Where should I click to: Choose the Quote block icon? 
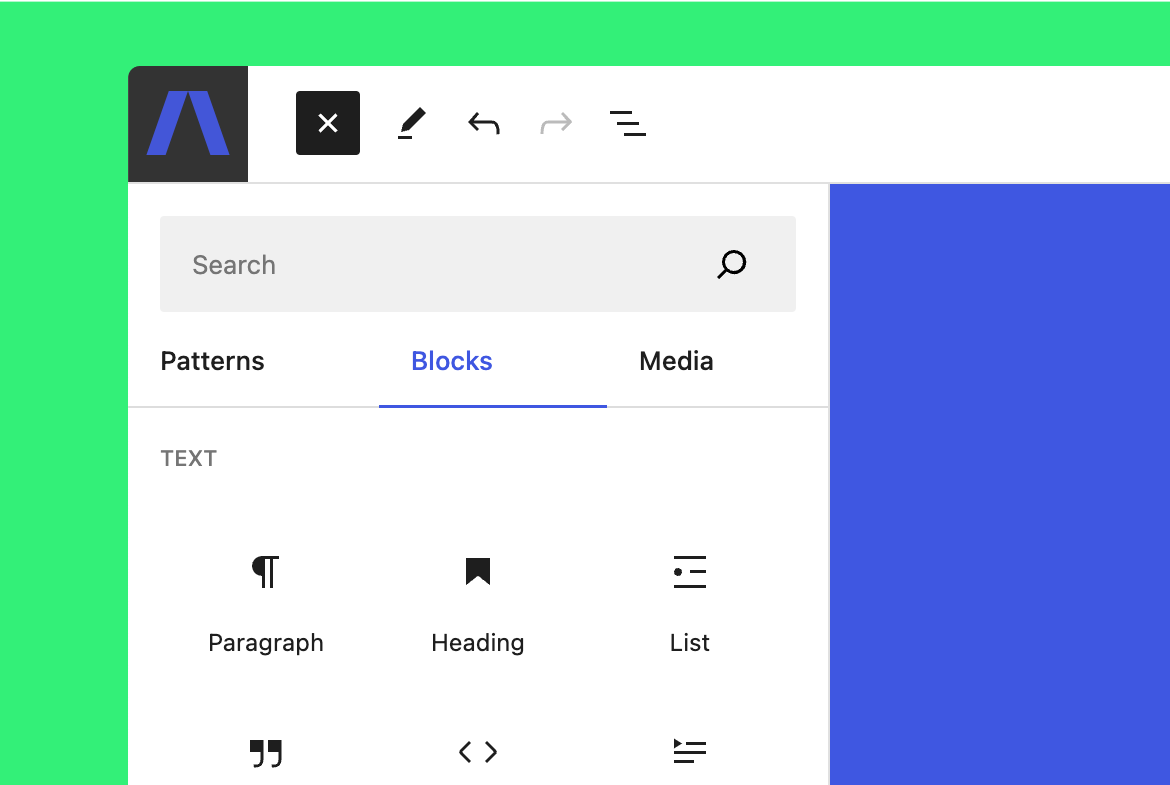coord(266,753)
